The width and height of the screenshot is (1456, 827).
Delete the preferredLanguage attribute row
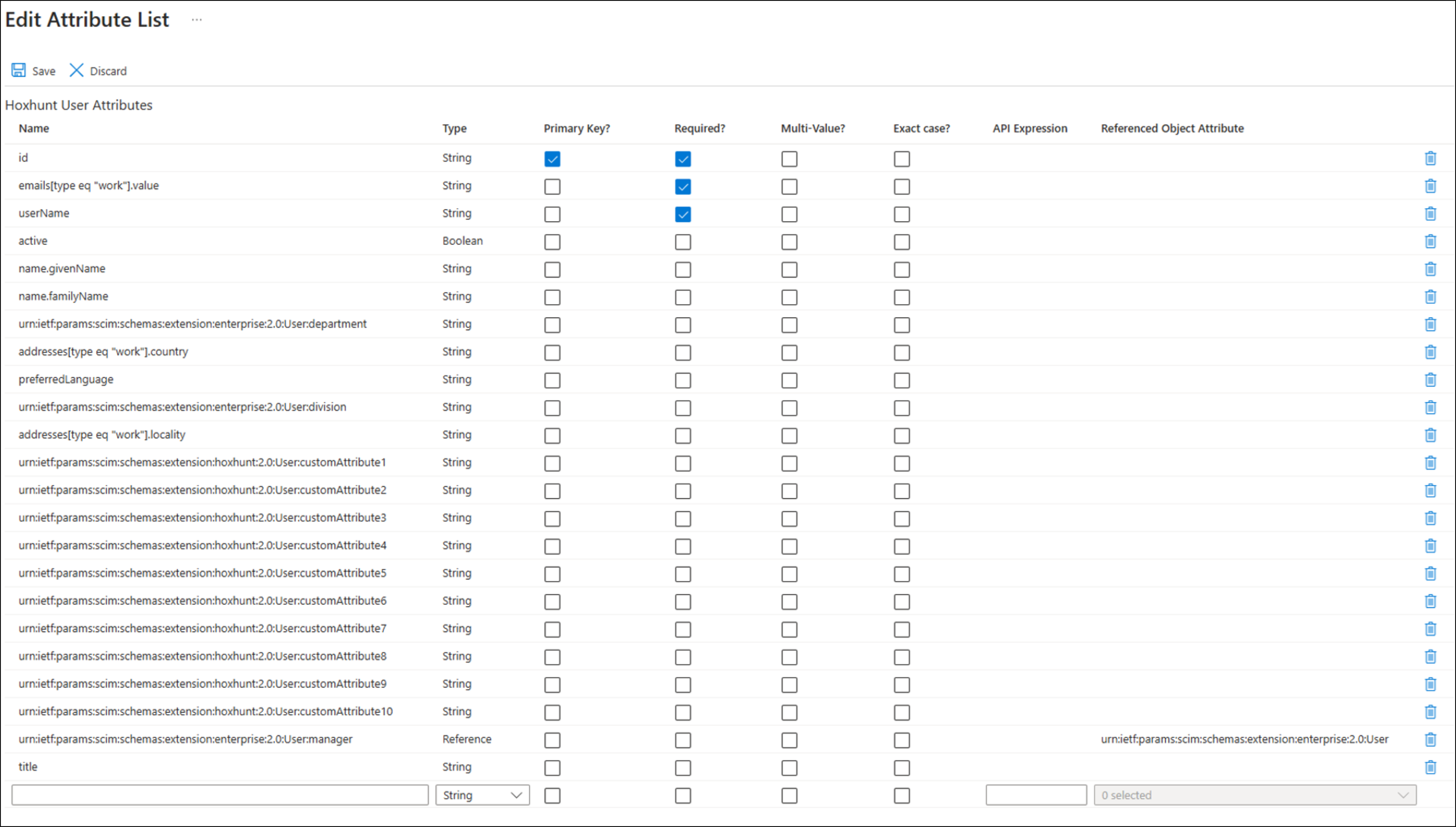[x=1430, y=380]
